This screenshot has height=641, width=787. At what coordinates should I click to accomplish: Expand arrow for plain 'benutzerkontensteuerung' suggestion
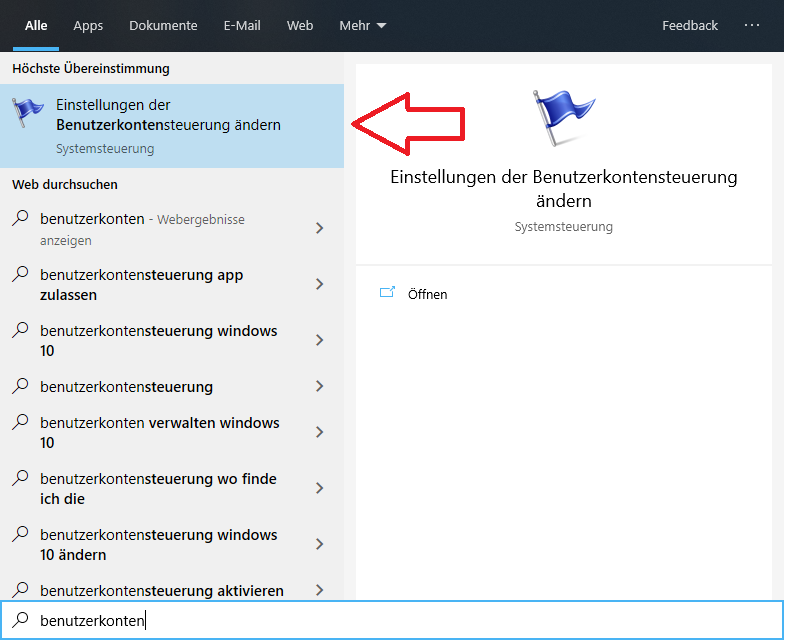click(320, 386)
